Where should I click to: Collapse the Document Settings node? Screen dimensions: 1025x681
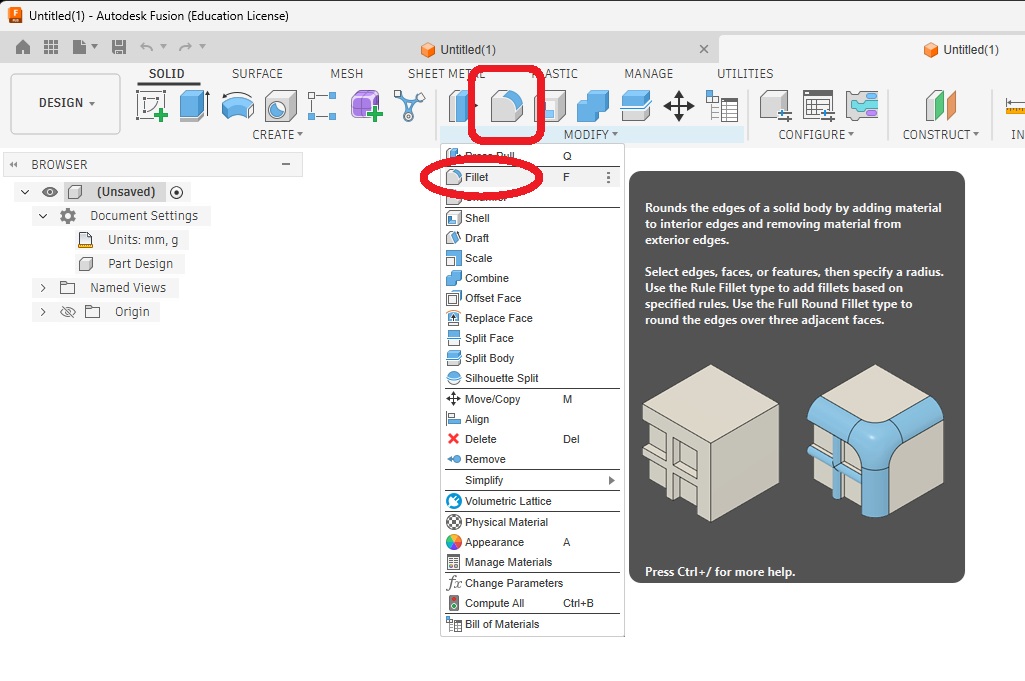tap(43, 216)
